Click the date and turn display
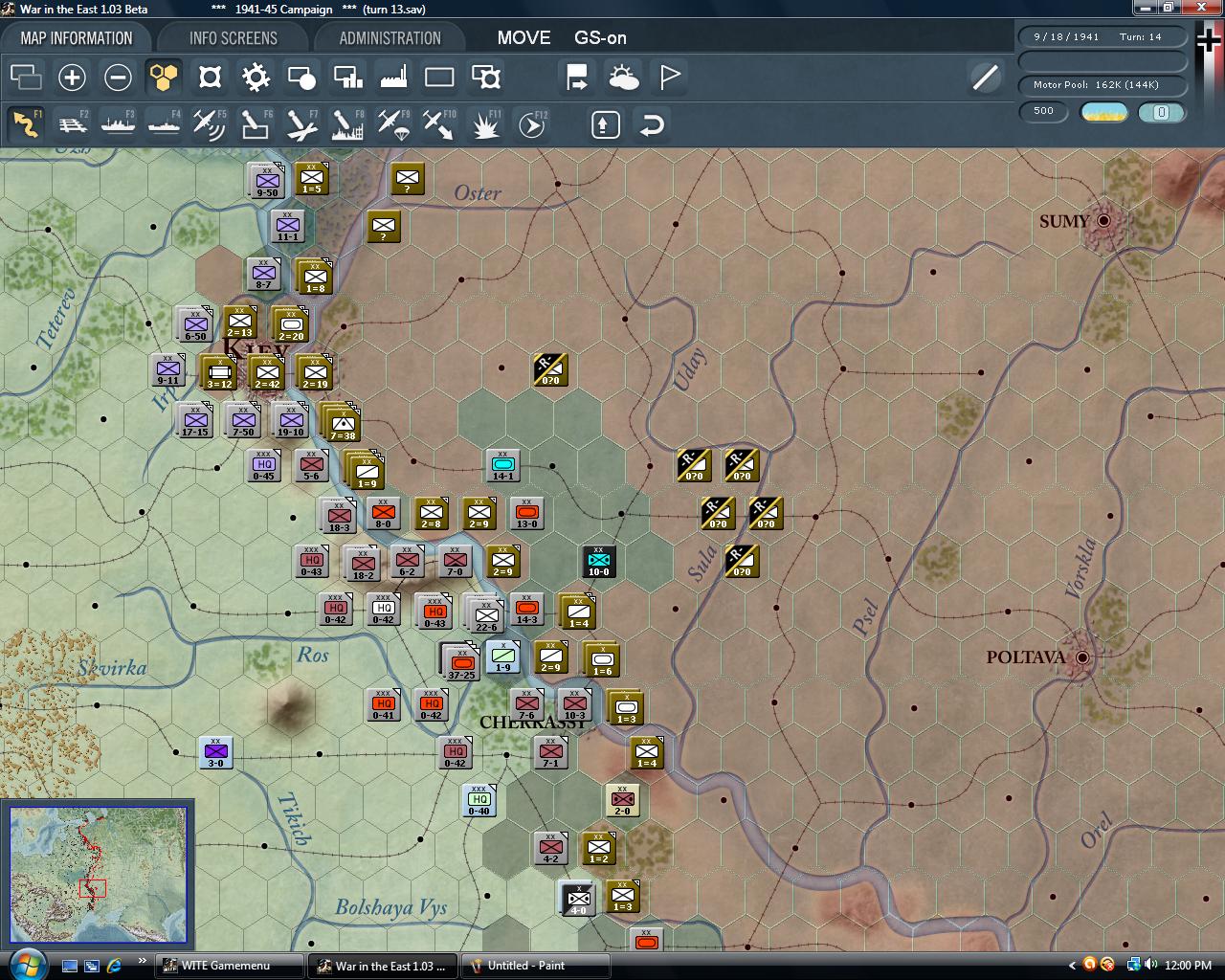The height and width of the screenshot is (980, 1225). (x=1102, y=36)
